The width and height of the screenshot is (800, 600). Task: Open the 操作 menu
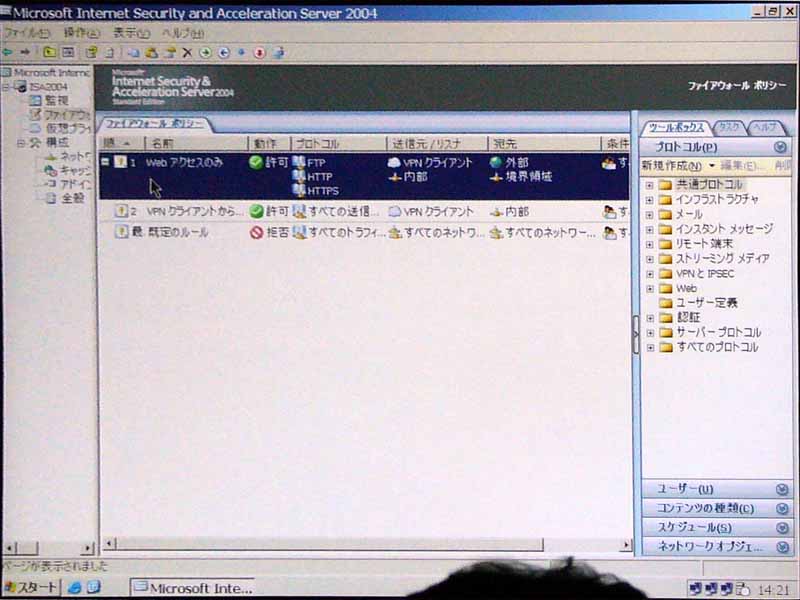click(82, 33)
